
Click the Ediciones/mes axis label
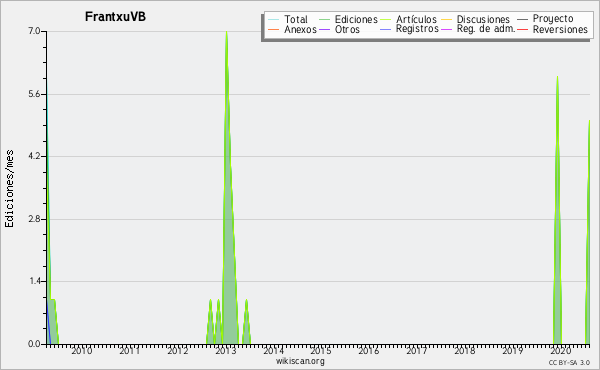pyautogui.click(x=9, y=189)
